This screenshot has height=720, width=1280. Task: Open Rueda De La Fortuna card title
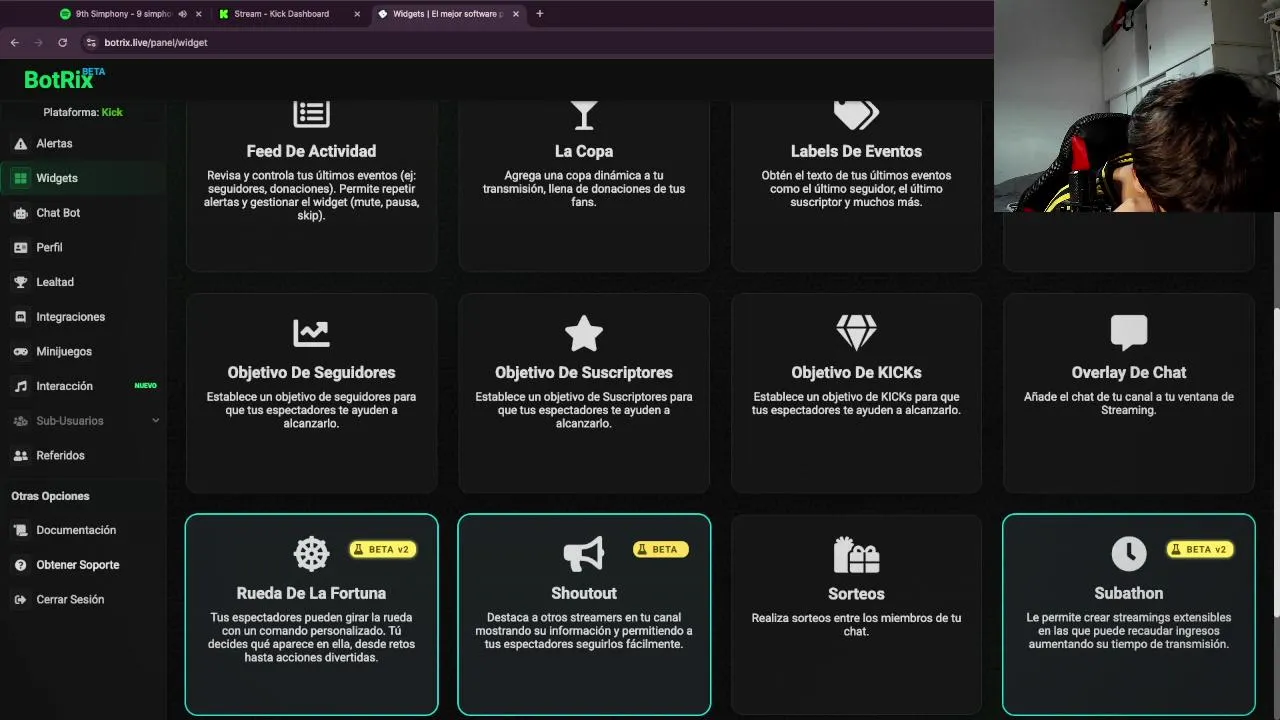[311, 594]
